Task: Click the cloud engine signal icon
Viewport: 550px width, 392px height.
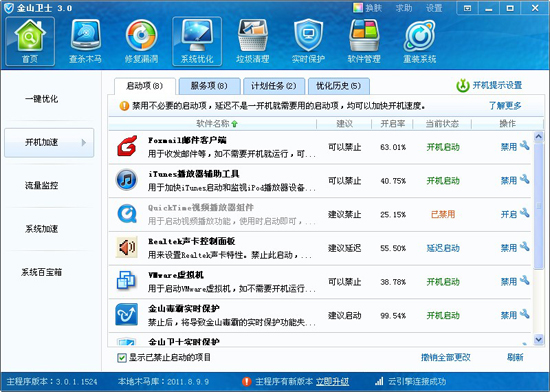Action: pos(379,381)
